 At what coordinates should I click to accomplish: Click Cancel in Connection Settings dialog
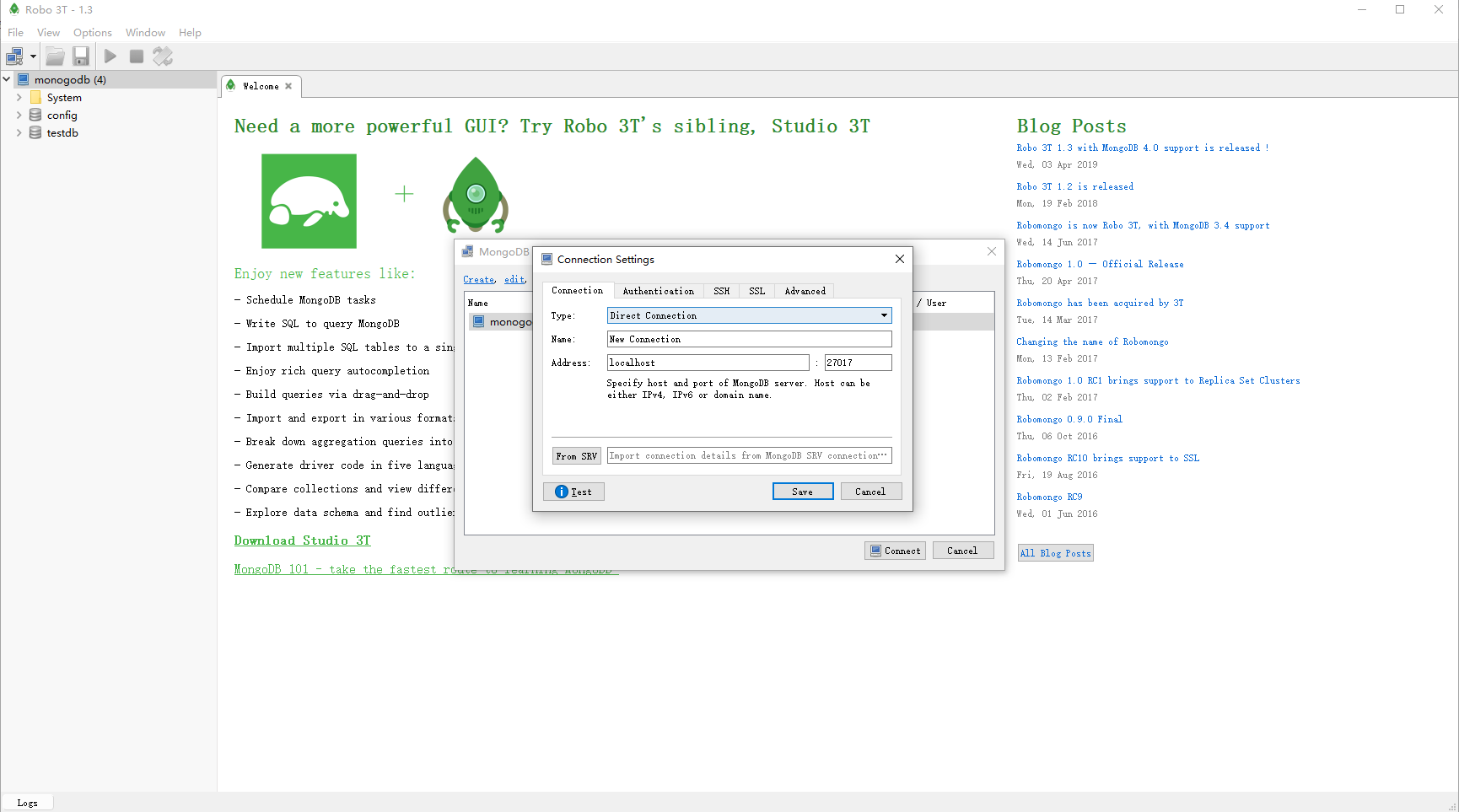[x=870, y=492]
